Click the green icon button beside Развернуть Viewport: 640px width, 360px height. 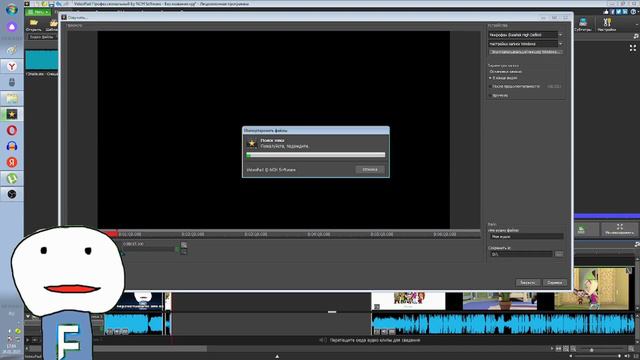click(x=581, y=229)
